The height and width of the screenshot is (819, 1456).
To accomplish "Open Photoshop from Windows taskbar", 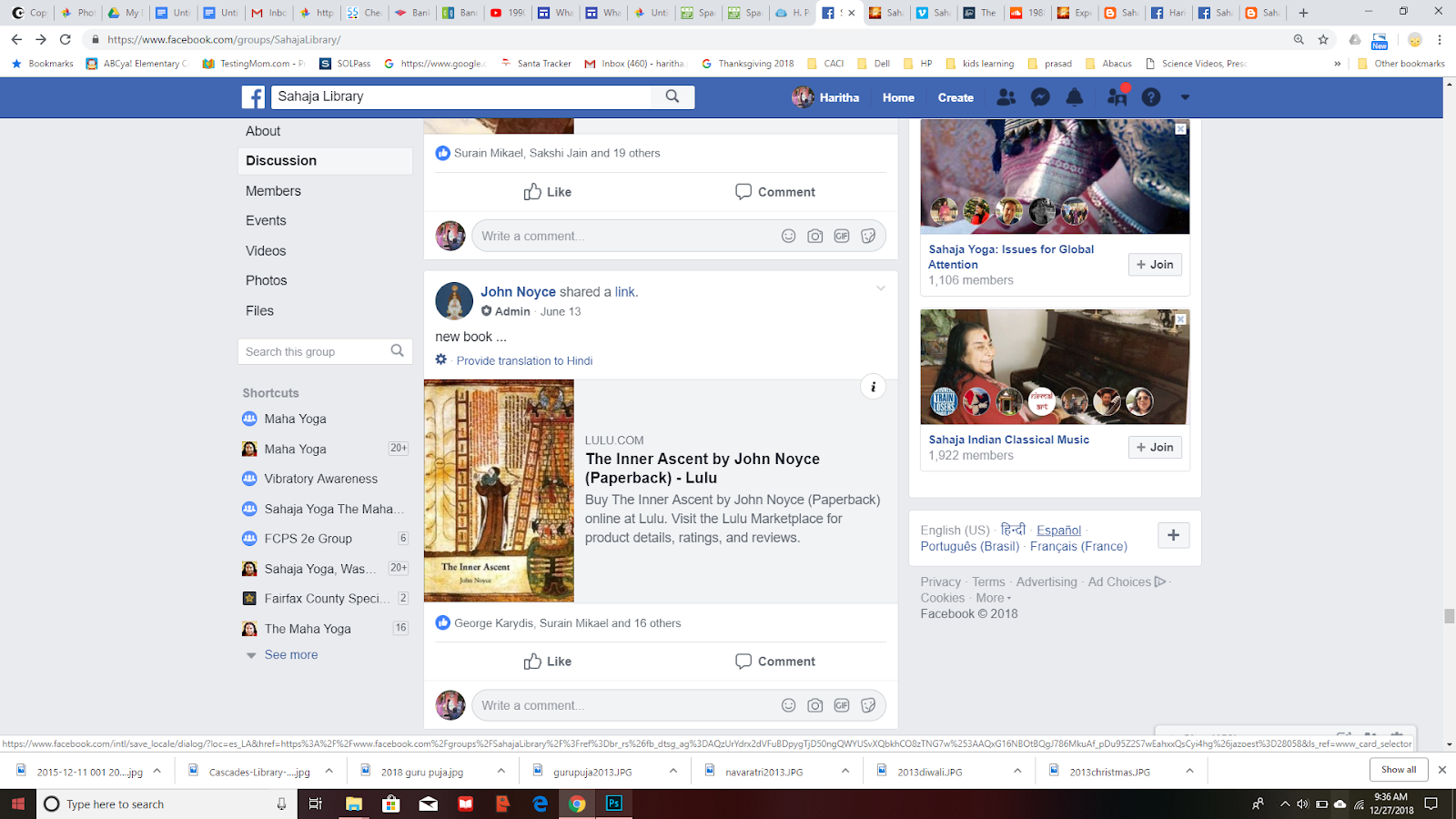I will click(x=613, y=804).
